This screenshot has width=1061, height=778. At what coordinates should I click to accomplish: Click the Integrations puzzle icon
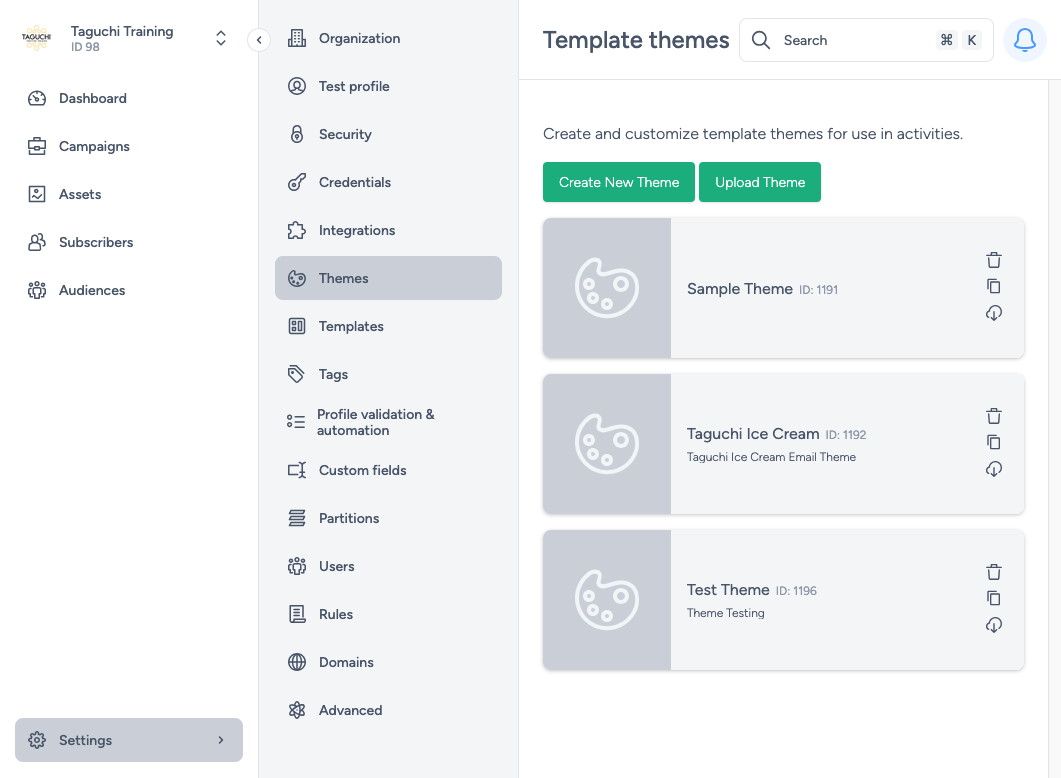[297, 231]
